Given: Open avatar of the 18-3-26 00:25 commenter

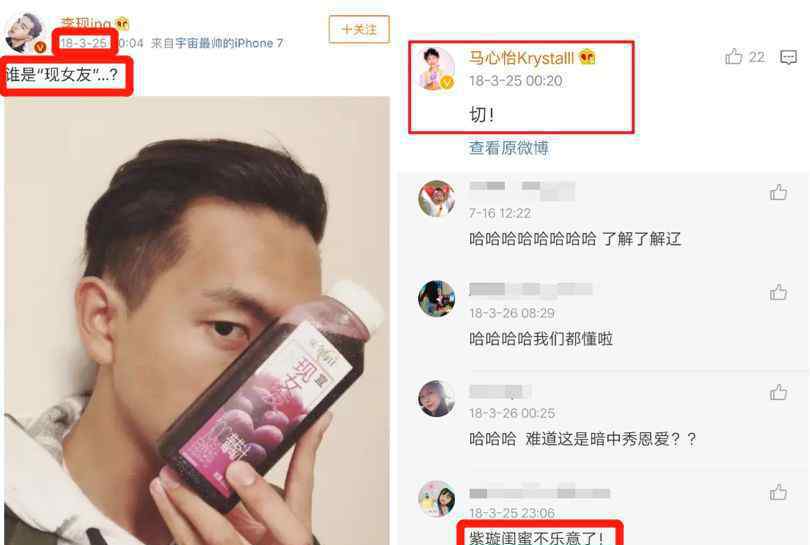Looking at the screenshot, I should coord(437,398).
